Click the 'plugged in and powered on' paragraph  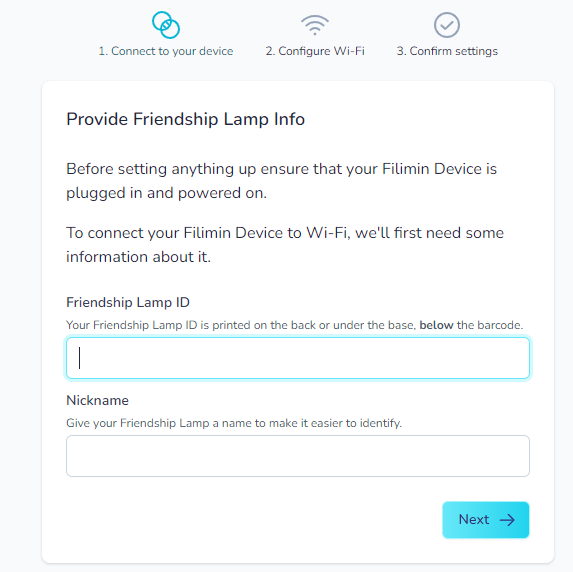[281, 181]
